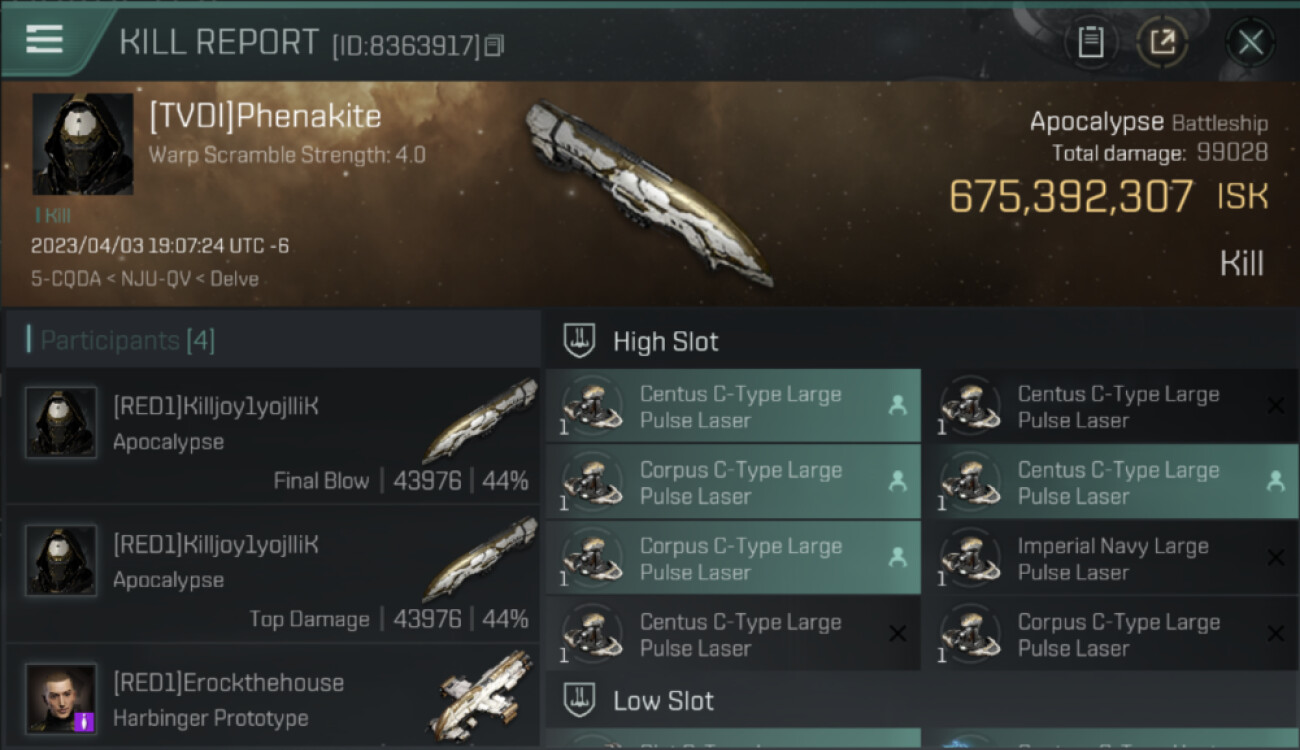This screenshot has height=750, width=1300.
Task: Expand the Low Slot section
Action: point(580,700)
